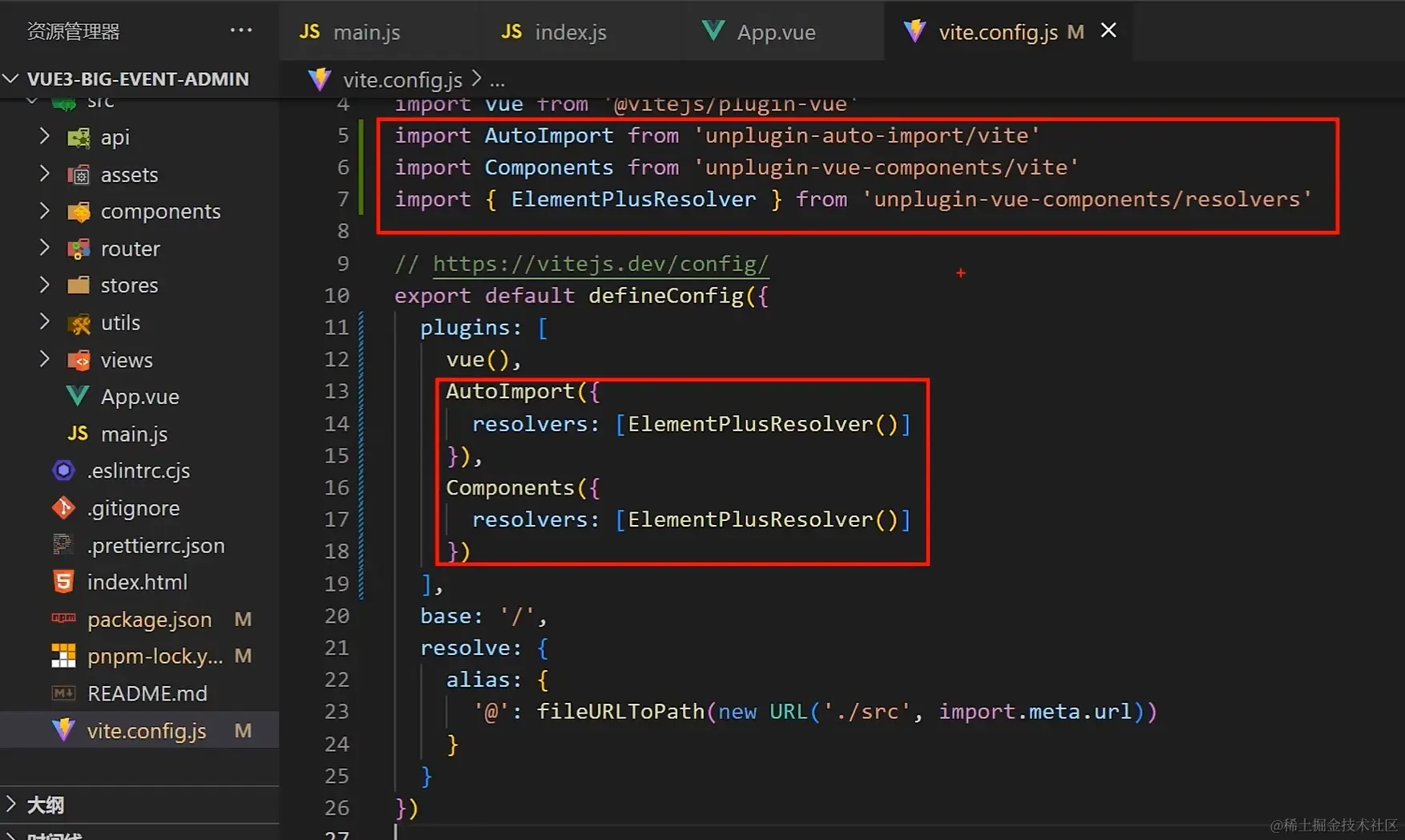Place cursor on 'unplugin-auto-import/vite' string
Viewport: 1405px width, 840px height.
(866, 135)
